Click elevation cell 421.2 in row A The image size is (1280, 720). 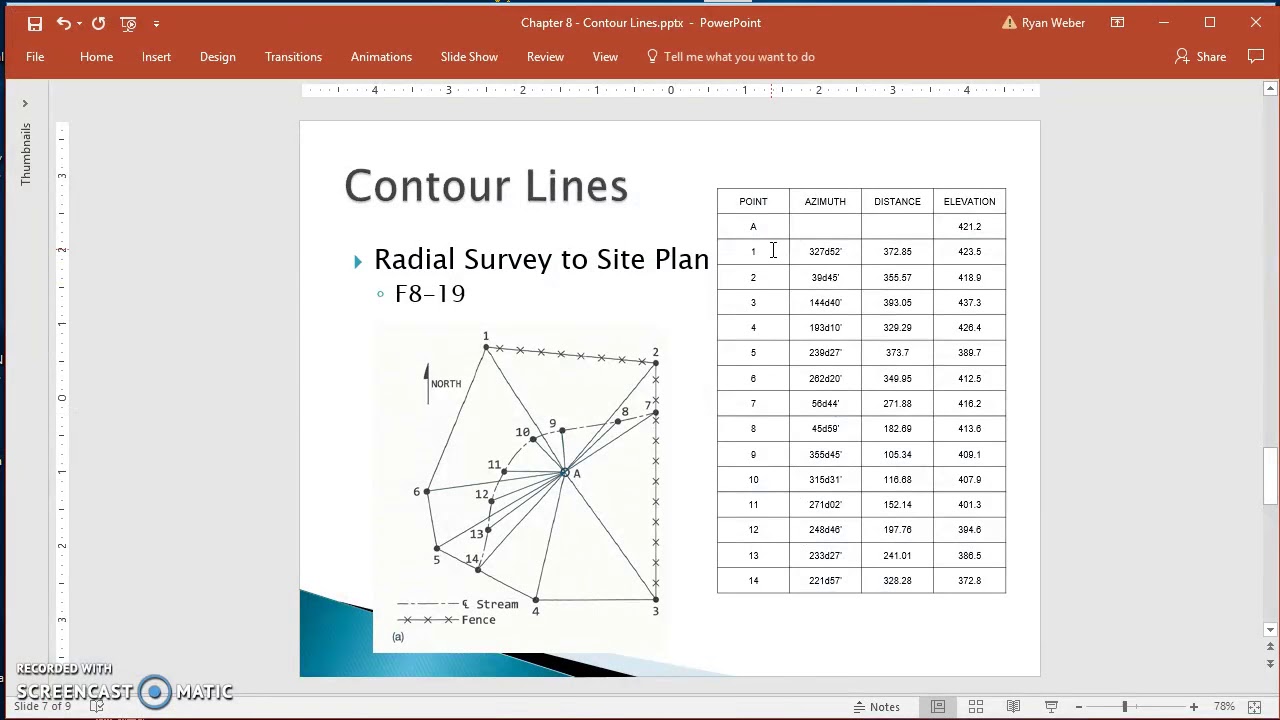tap(969, 227)
